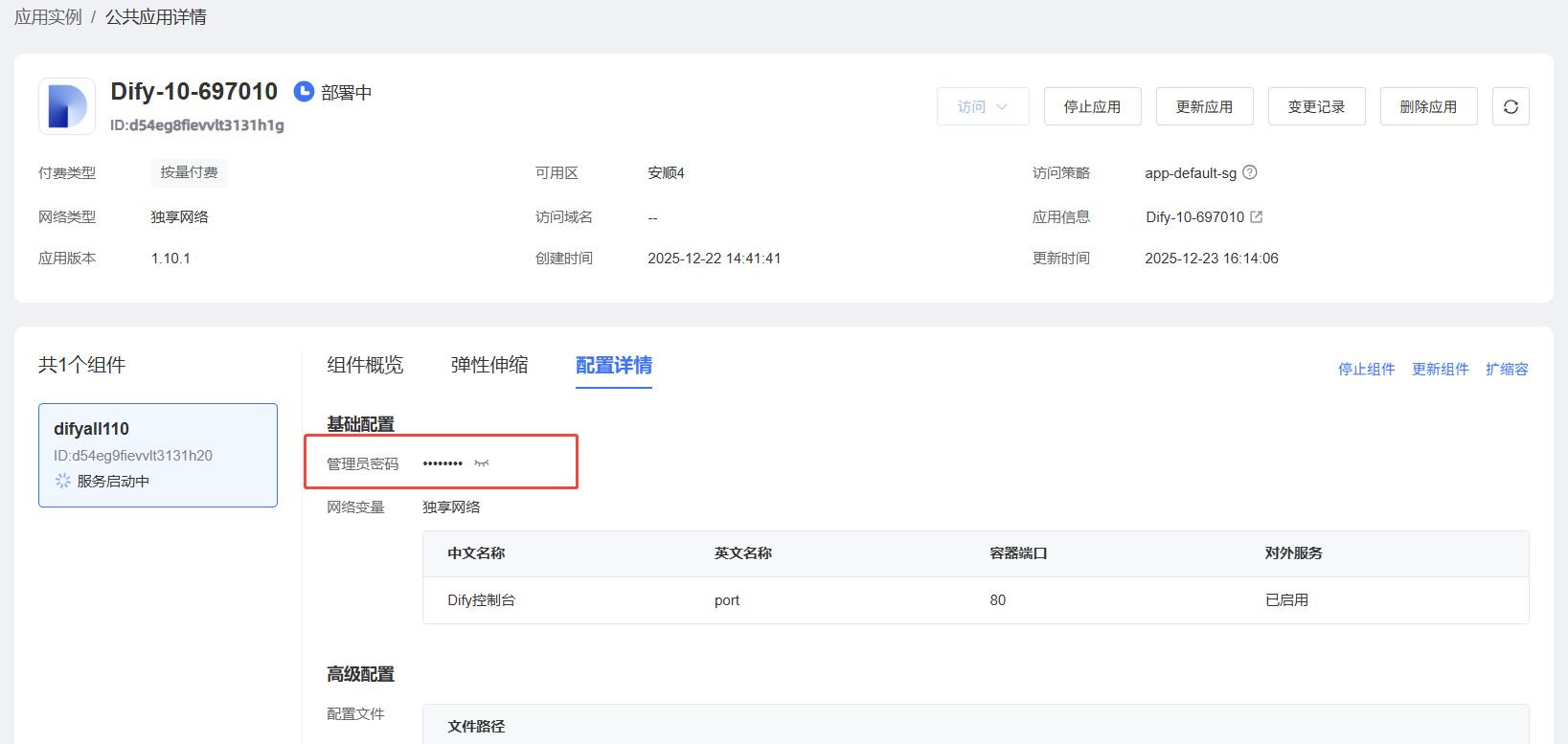Reveal the admin password with eye icon

482,463
